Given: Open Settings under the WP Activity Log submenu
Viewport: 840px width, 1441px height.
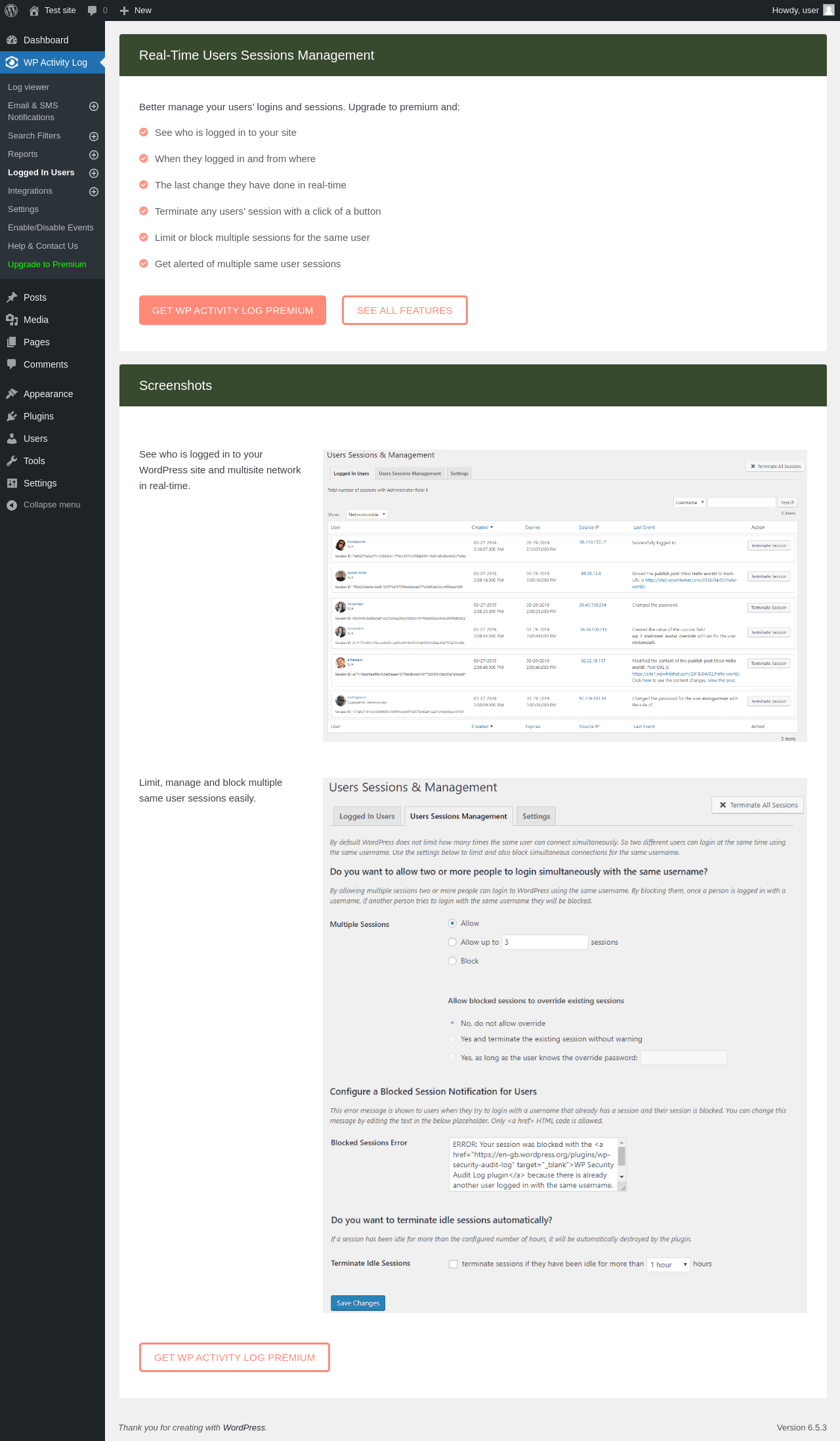Looking at the screenshot, I should pos(23,209).
